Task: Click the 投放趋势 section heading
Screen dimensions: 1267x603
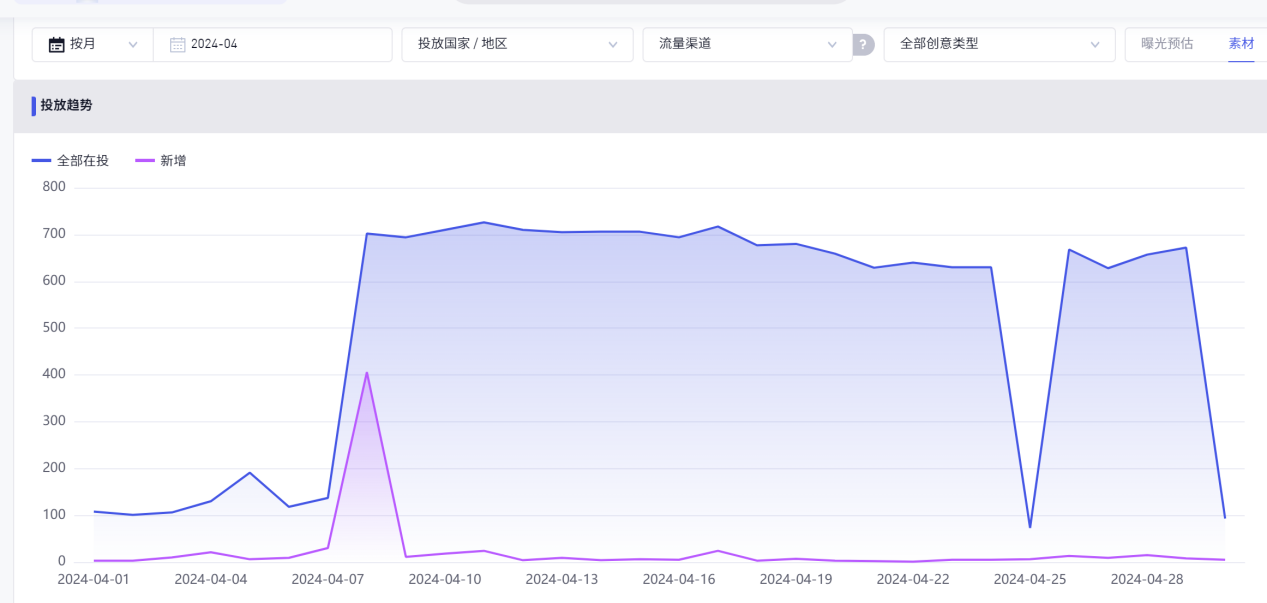Action: [x=66, y=105]
